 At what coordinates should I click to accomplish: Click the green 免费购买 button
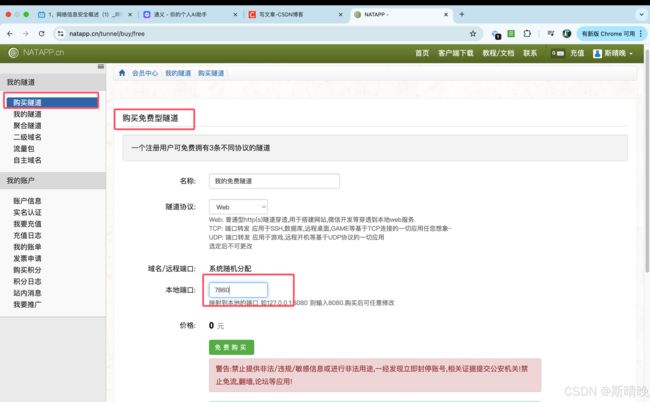tap(231, 347)
